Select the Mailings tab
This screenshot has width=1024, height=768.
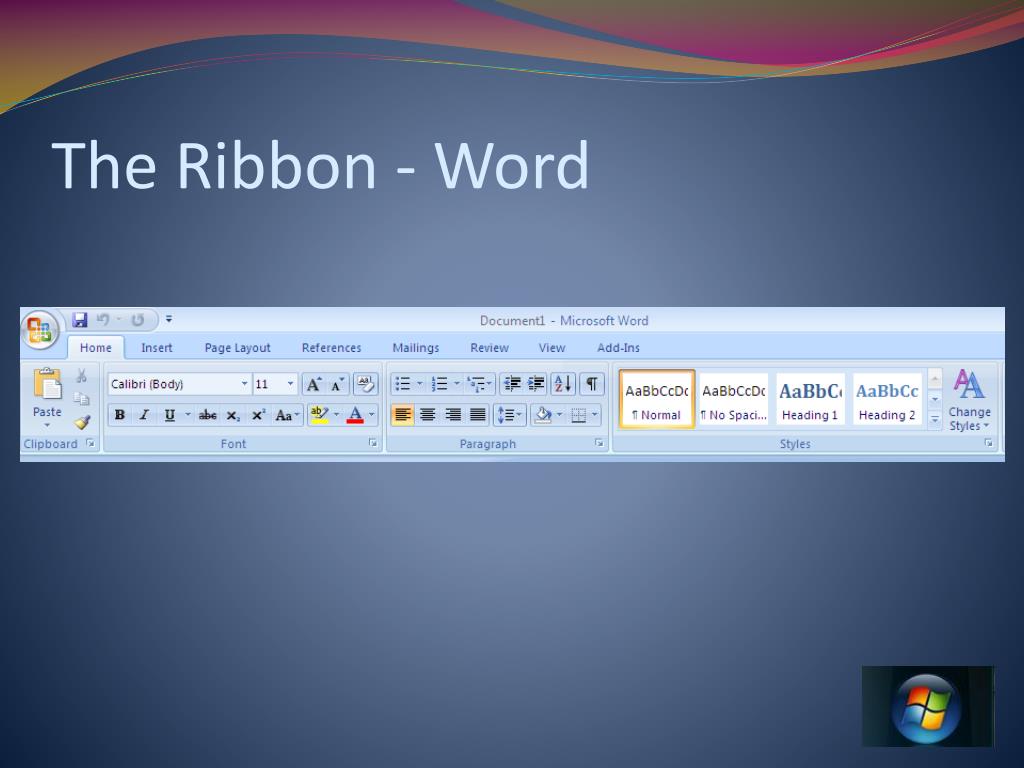(x=415, y=348)
